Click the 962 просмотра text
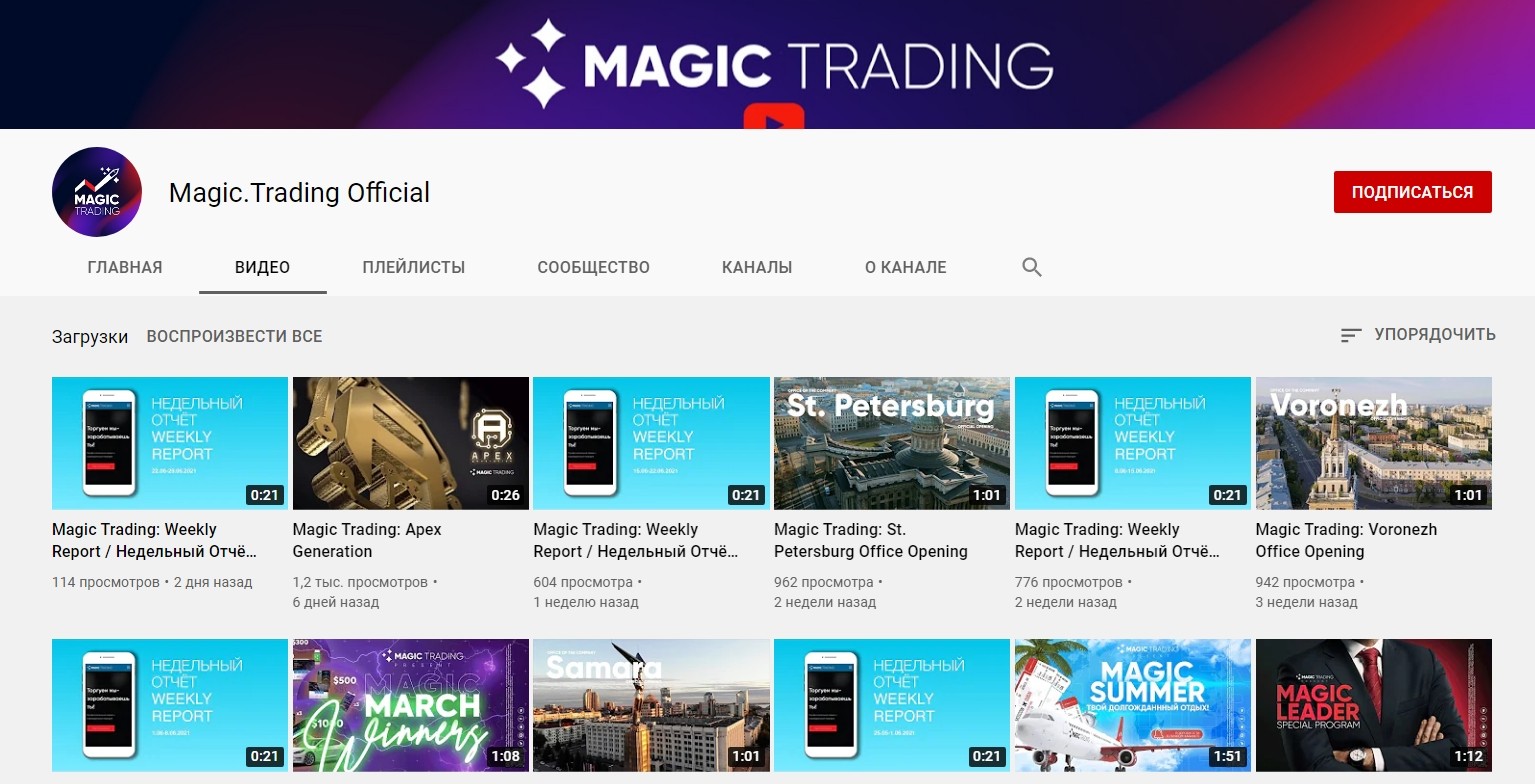The height and width of the screenshot is (784, 1535). pos(824,582)
